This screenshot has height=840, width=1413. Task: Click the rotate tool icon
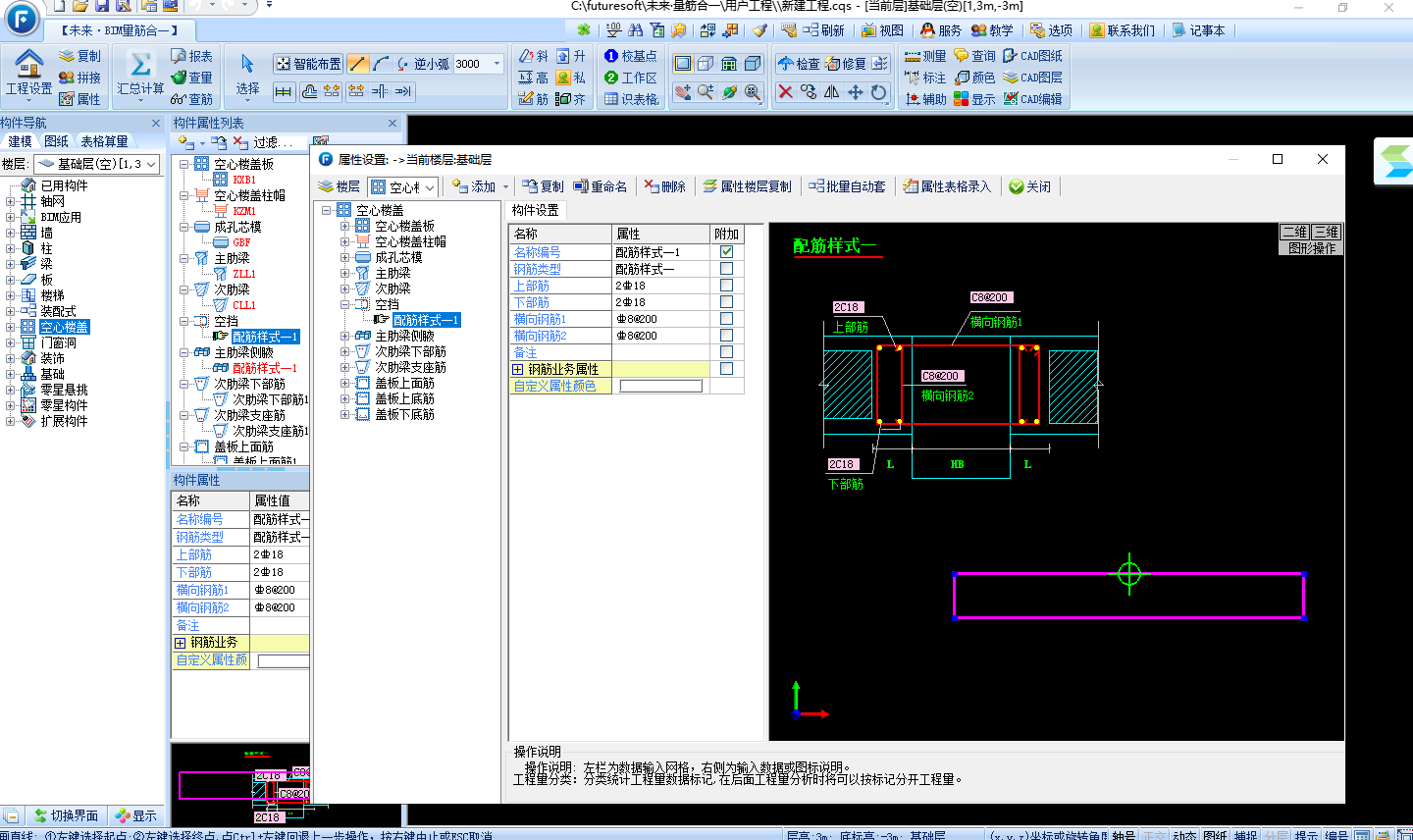879,91
